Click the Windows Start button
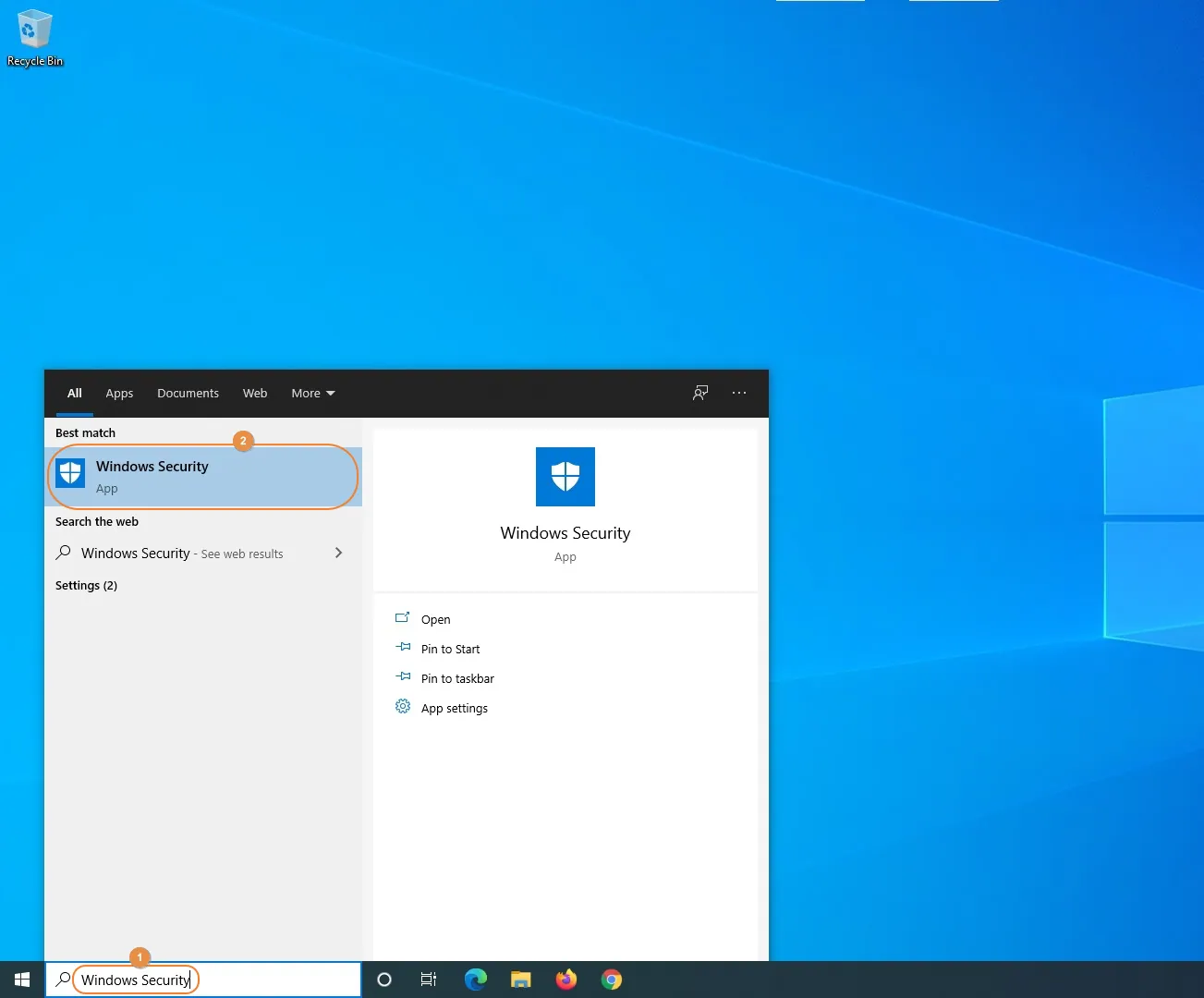This screenshot has height=998, width=1204. click(x=22, y=980)
